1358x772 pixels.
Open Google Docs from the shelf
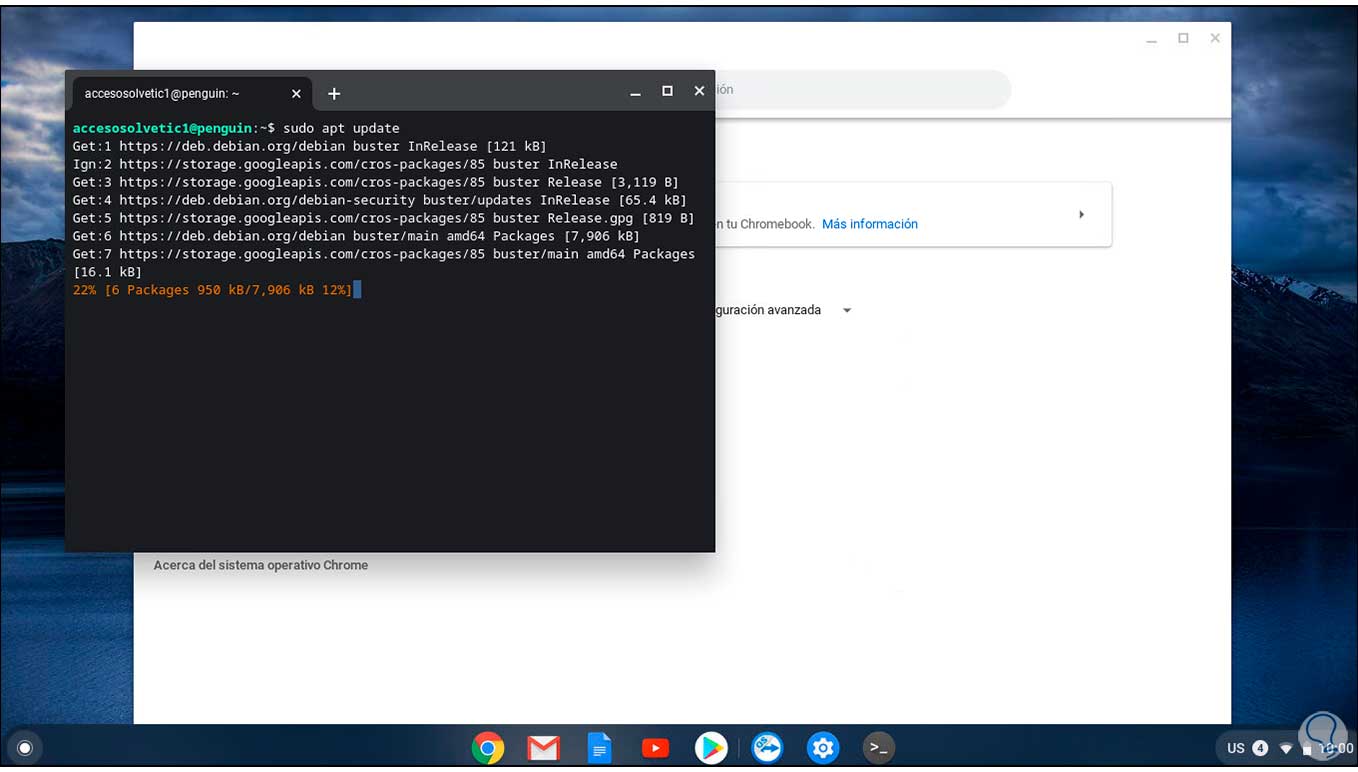point(599,747)
